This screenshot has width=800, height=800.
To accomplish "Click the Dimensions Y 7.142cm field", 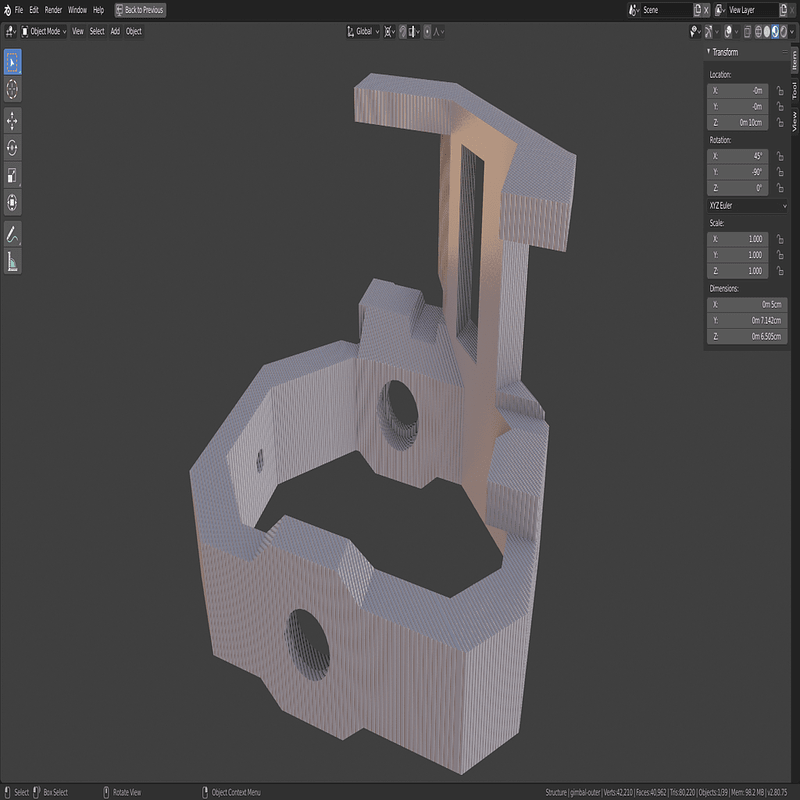I will coord(747,320).
